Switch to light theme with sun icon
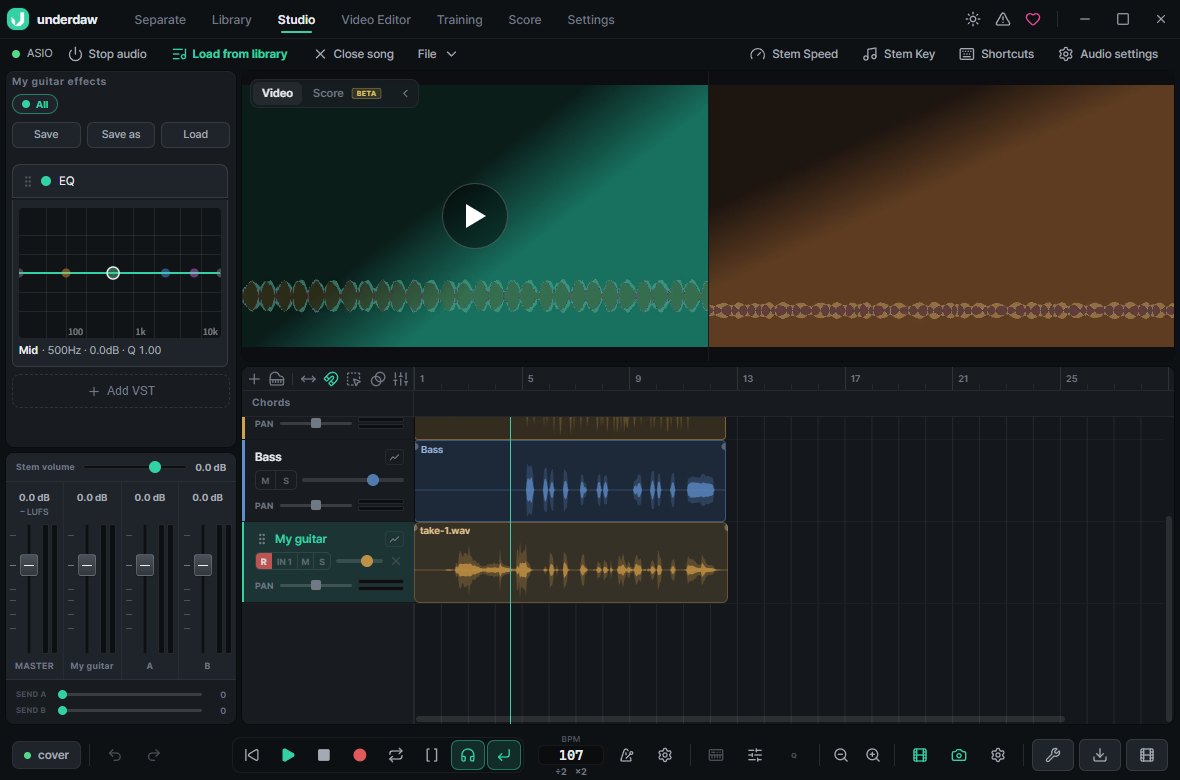1180x780 pixels. [973, 19]
